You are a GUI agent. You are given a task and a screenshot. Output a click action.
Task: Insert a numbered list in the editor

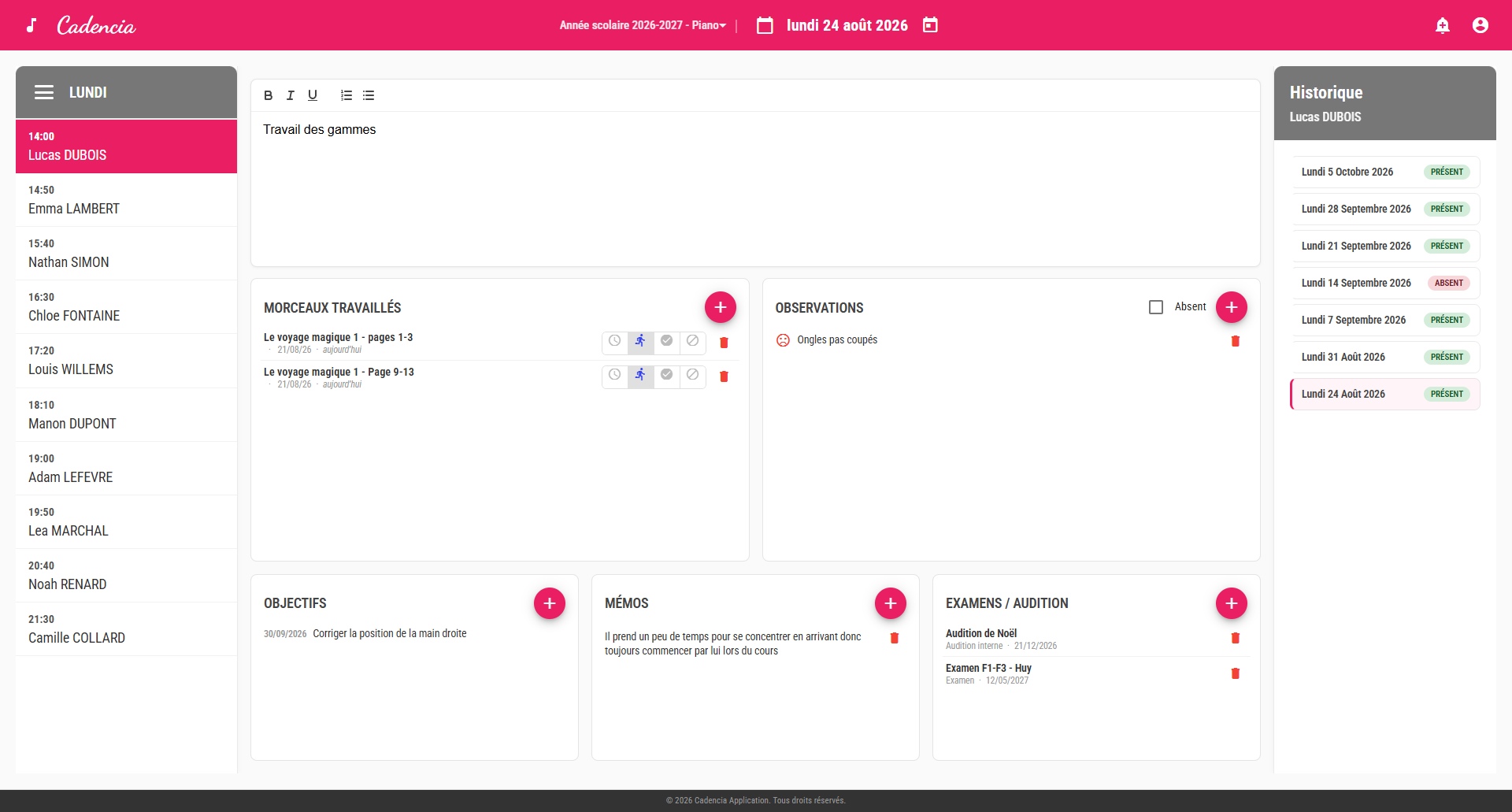[x=346, y=95]
